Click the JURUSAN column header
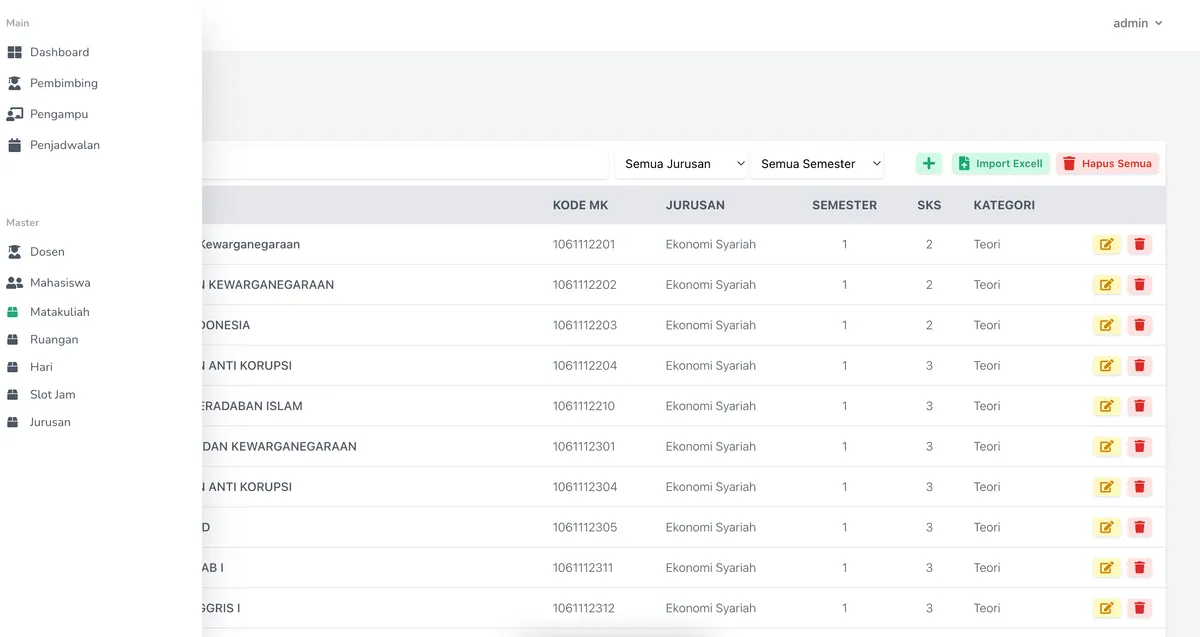 [x=695, y=205]
